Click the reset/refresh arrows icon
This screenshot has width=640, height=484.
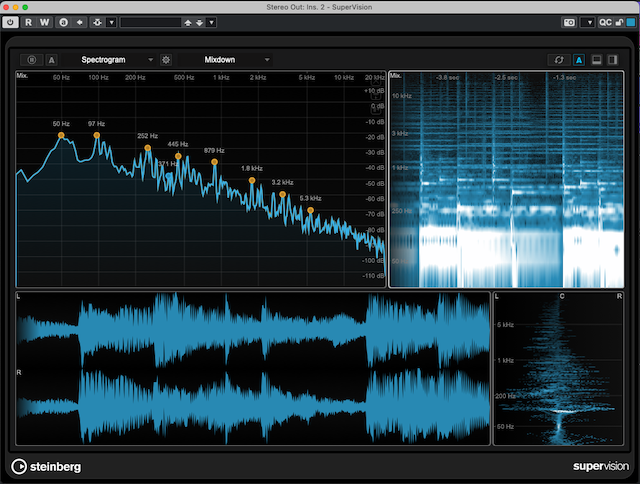559,60
